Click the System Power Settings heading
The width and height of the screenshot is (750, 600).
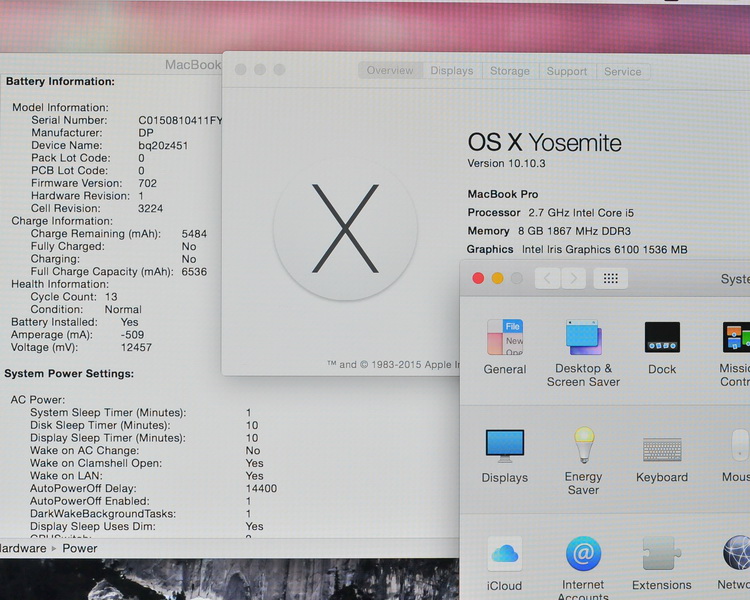click(x=69, y=374)
